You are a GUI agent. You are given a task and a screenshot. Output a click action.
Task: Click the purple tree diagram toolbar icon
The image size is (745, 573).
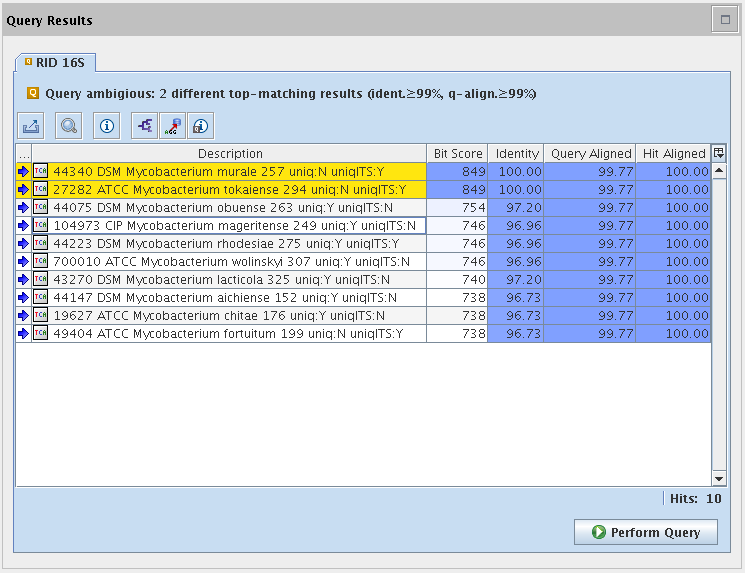click(x=145, y=126)
